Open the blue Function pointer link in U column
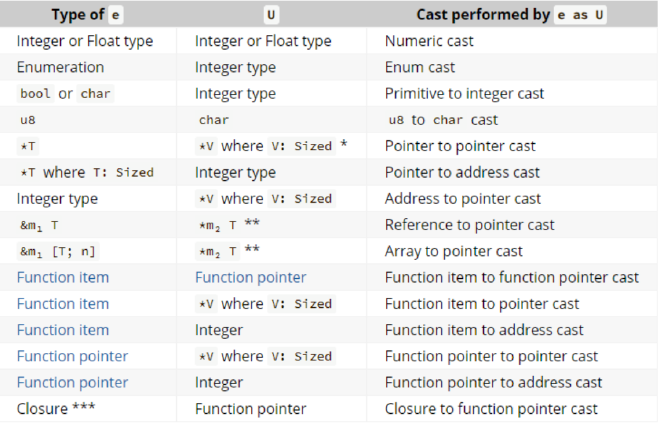The height and width of the screenshot is (430, 660). 250,278
